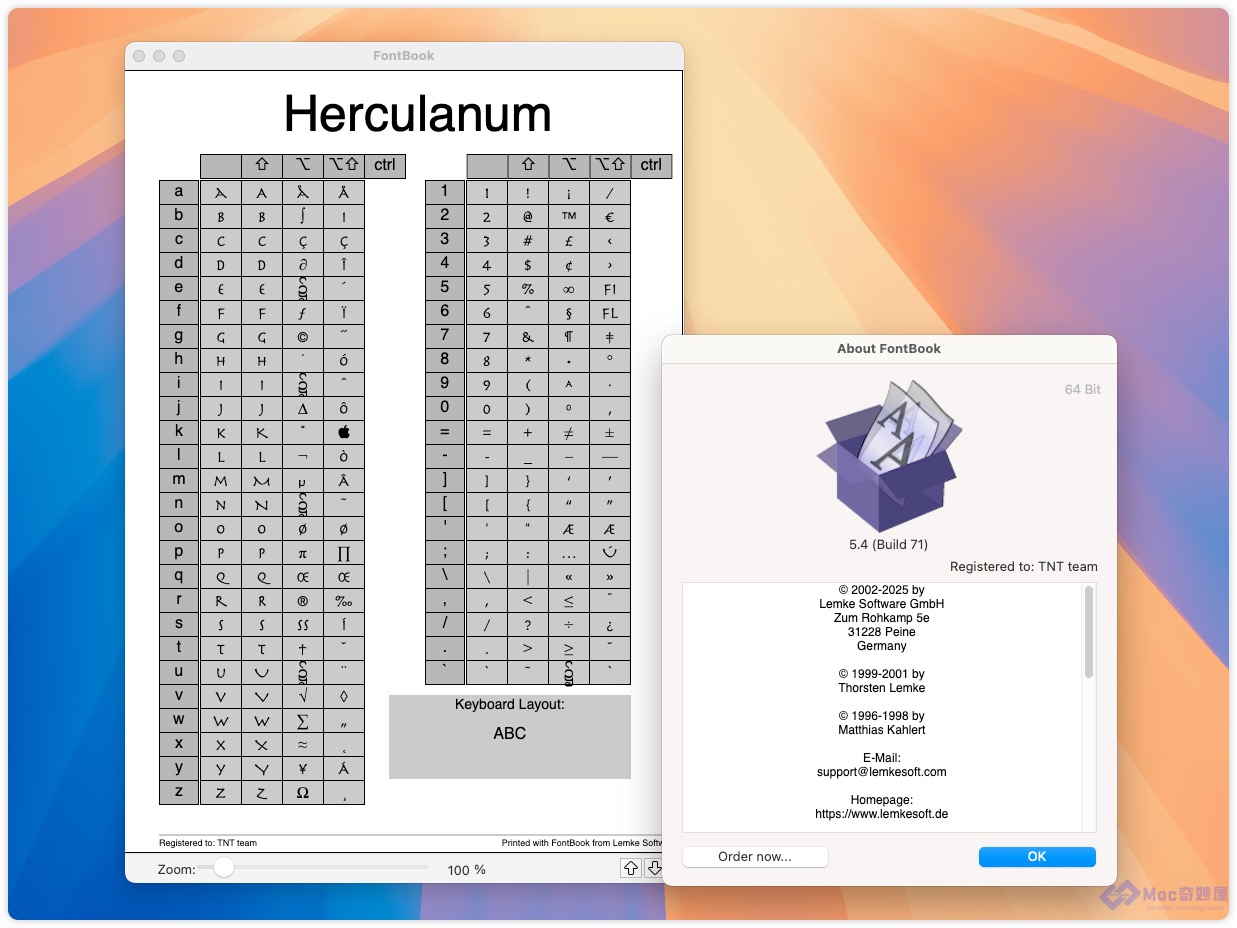Click the up arrow button beside the zoom percentage

pos(630,868)
